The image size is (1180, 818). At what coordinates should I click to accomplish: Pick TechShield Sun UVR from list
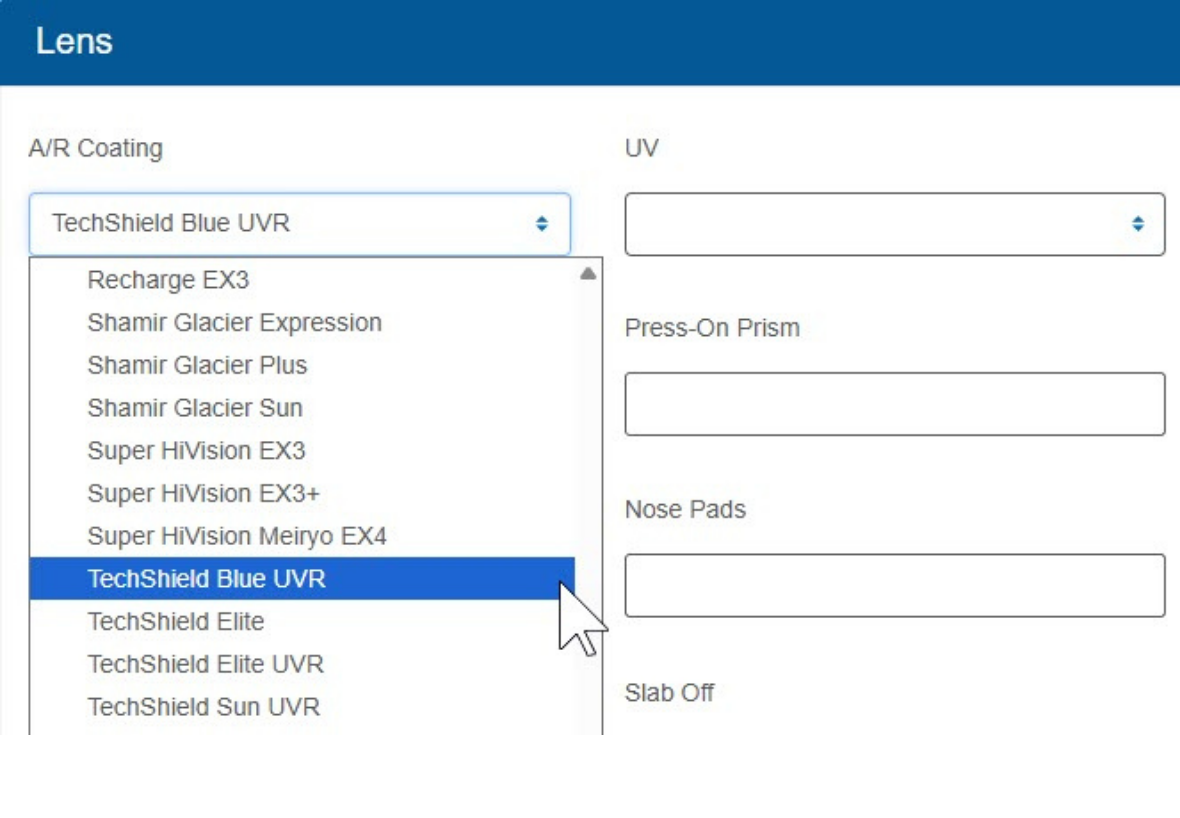pyautogui.click(x=203, y=707)
